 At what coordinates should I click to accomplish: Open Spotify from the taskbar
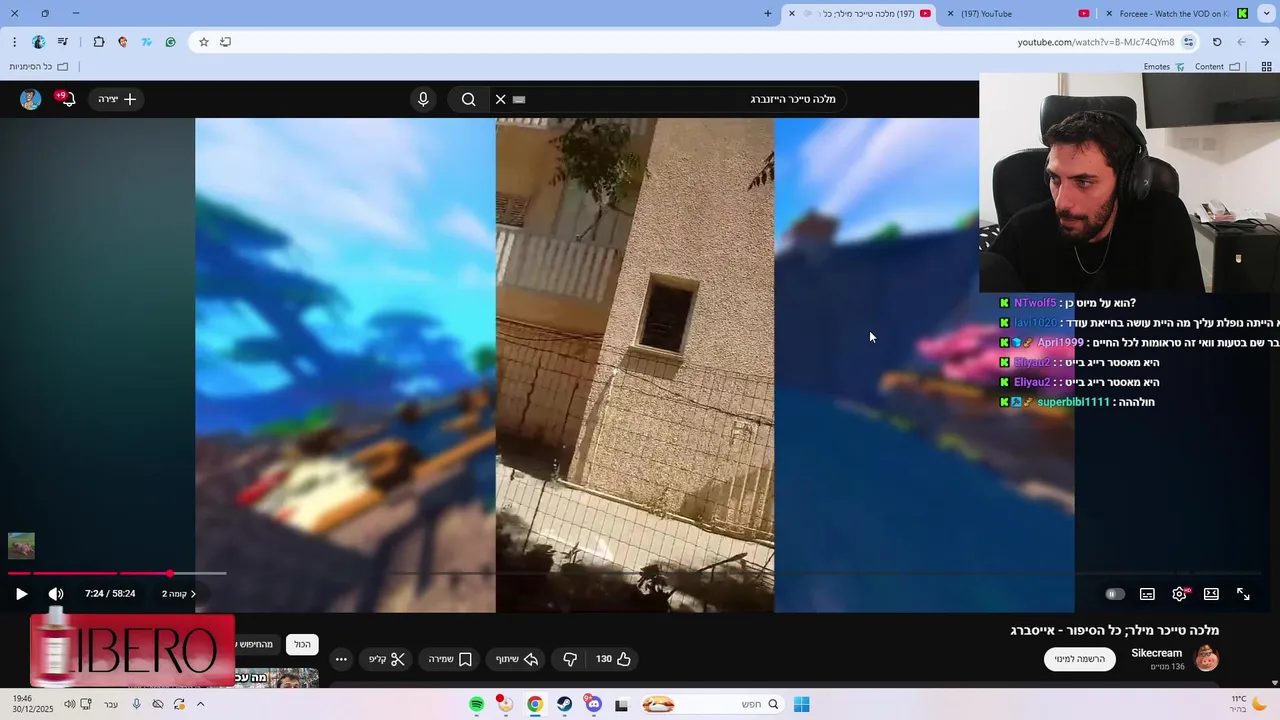click(477, 705)
